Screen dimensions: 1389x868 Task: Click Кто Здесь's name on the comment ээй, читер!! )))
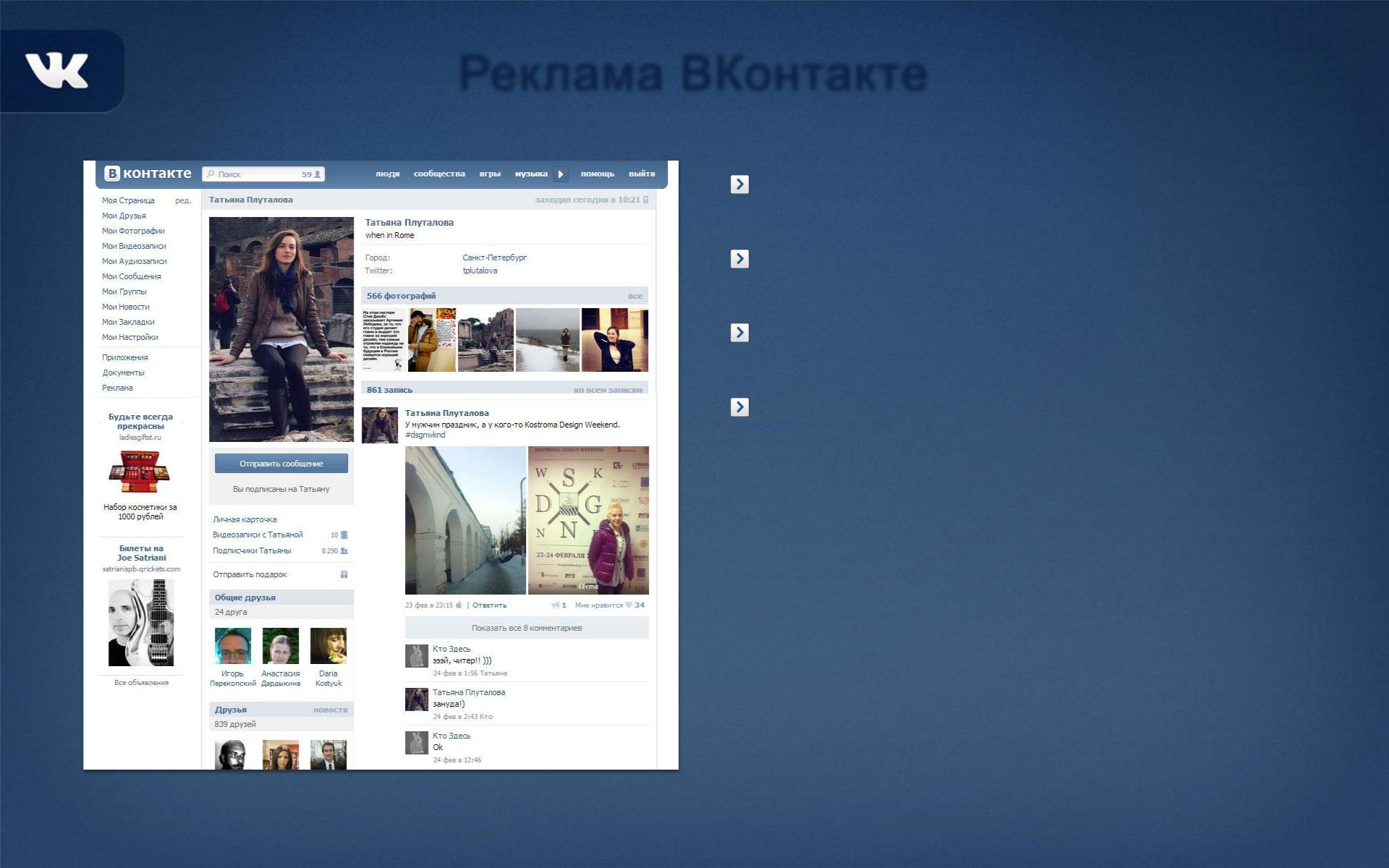451,649
